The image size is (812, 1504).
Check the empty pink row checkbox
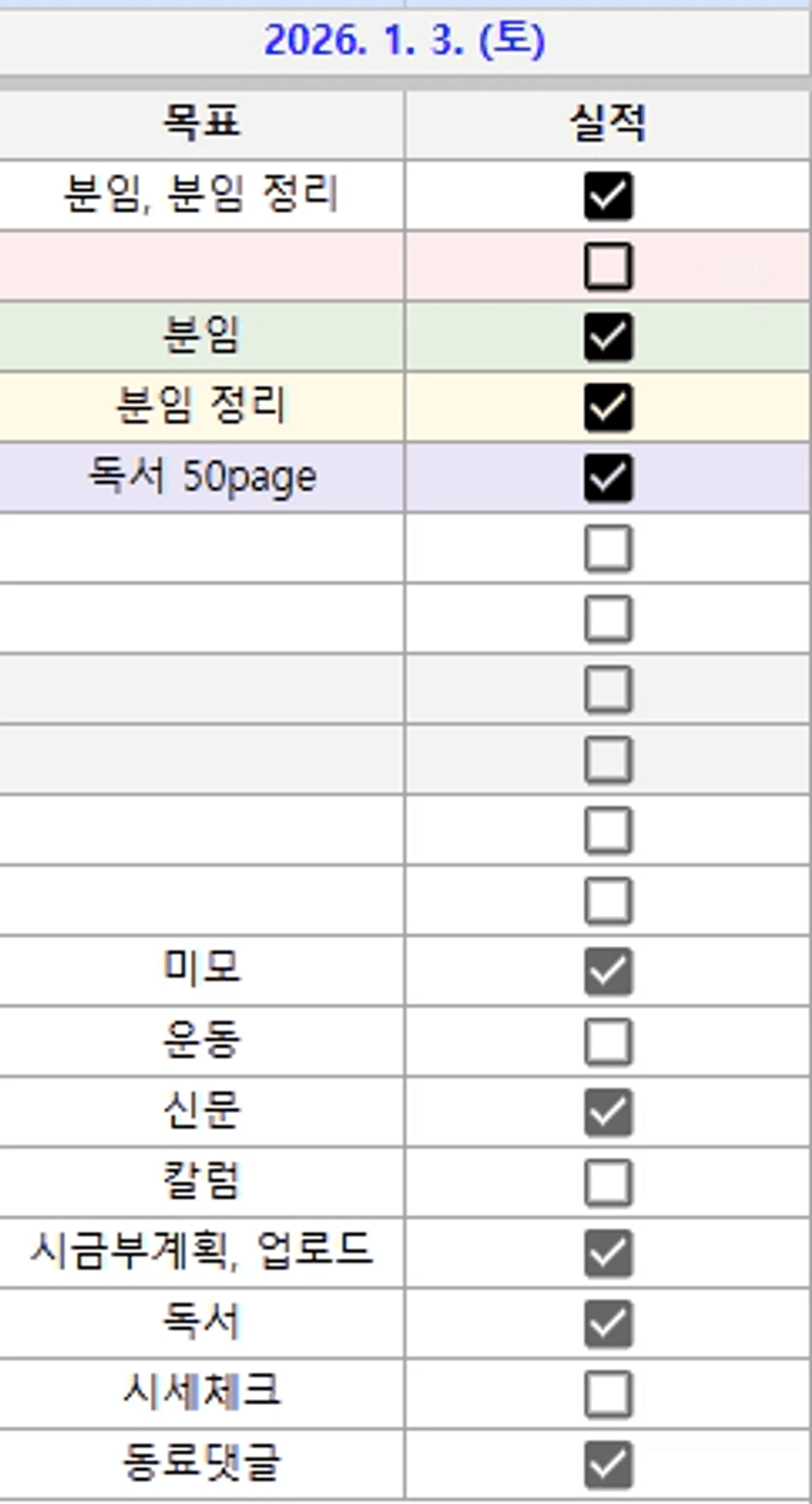pyautogui.click(x=608, y=266)
